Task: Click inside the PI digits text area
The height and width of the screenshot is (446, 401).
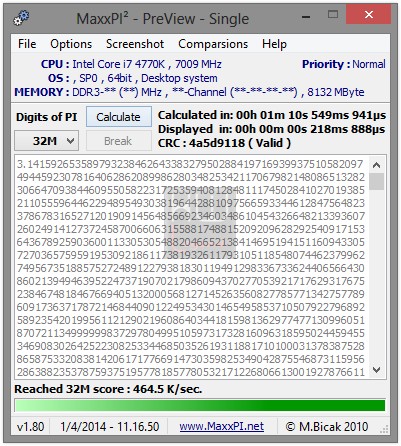Action: point(191,267)
